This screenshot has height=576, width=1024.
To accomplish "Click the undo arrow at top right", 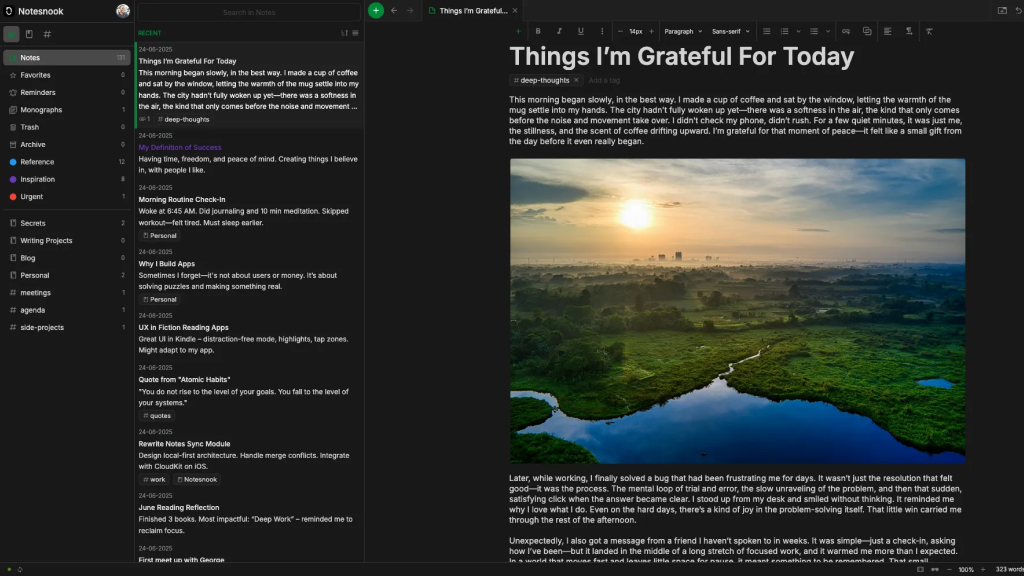I will 1017,11.
